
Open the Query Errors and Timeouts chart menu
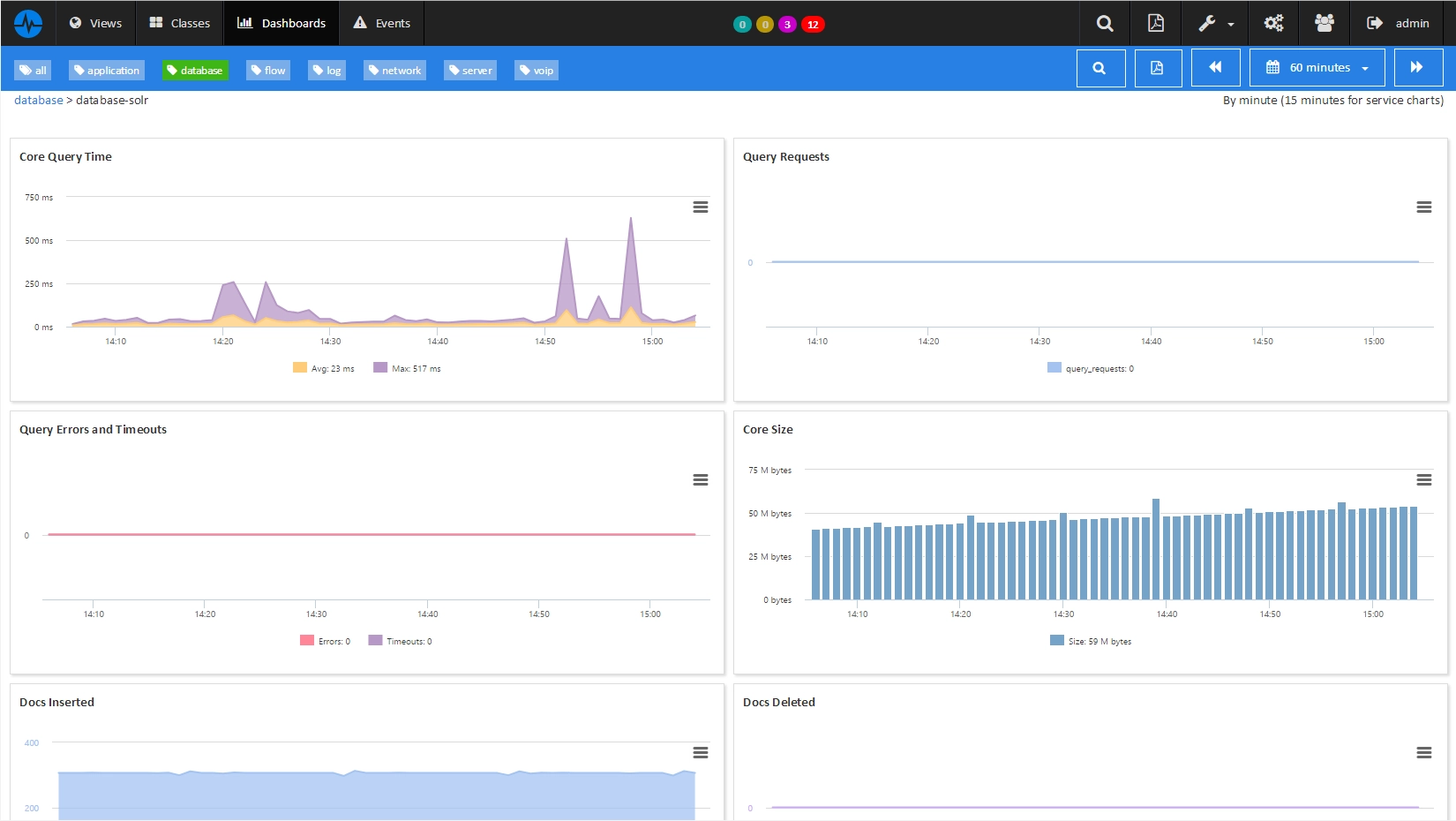(x=701, y=480)
